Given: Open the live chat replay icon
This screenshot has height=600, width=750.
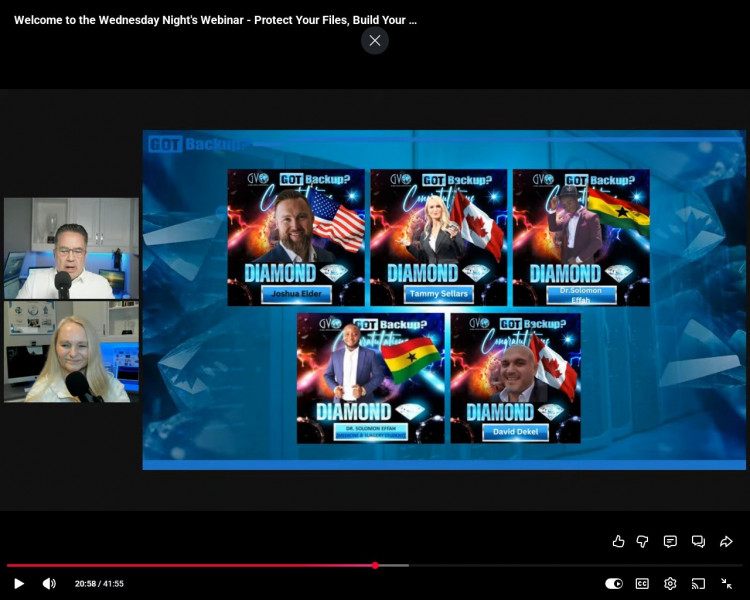Looking at the screenshot, I should point(698,541).
